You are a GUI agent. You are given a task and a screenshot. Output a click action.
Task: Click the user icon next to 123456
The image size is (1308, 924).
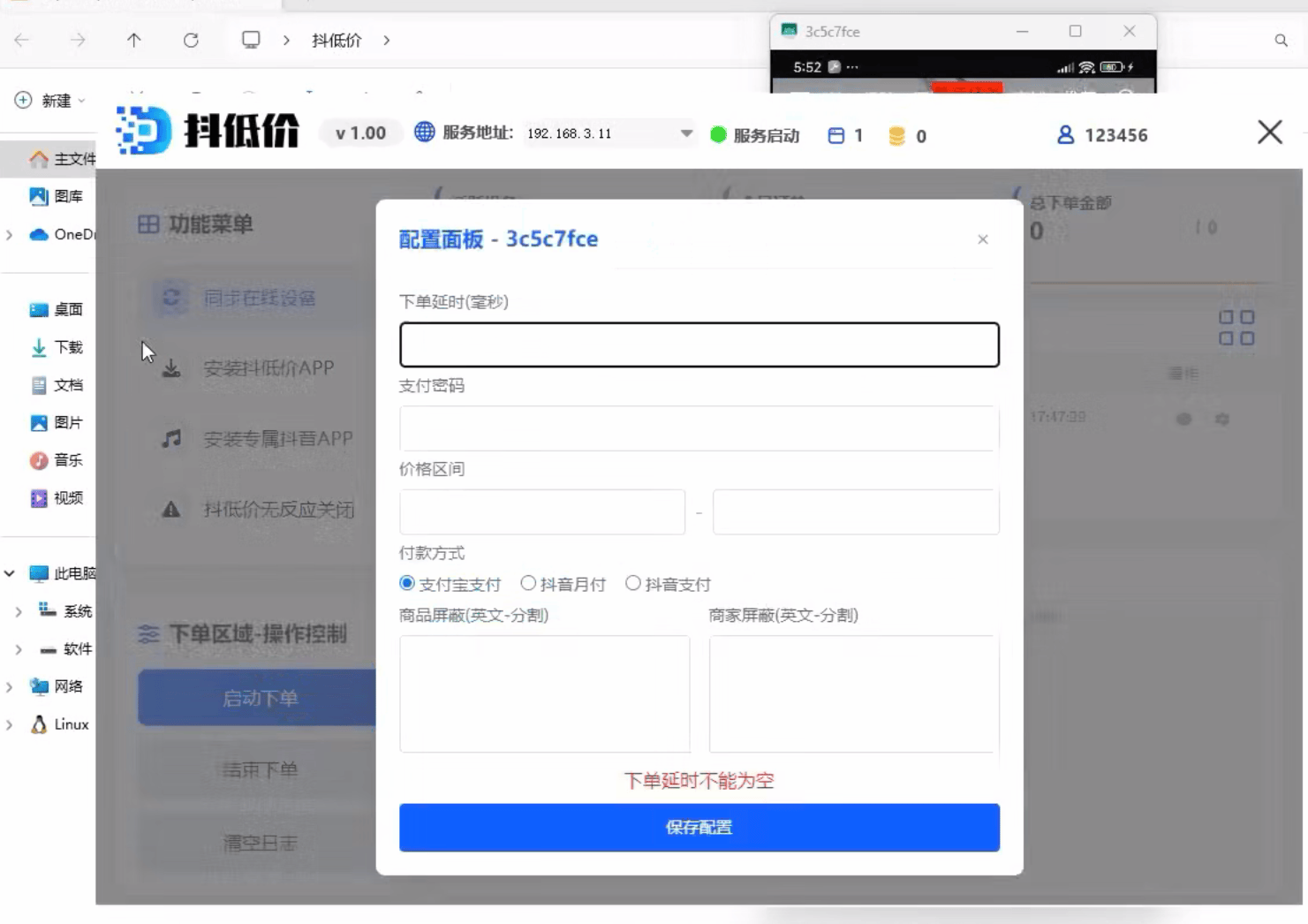pos(1066,134)
